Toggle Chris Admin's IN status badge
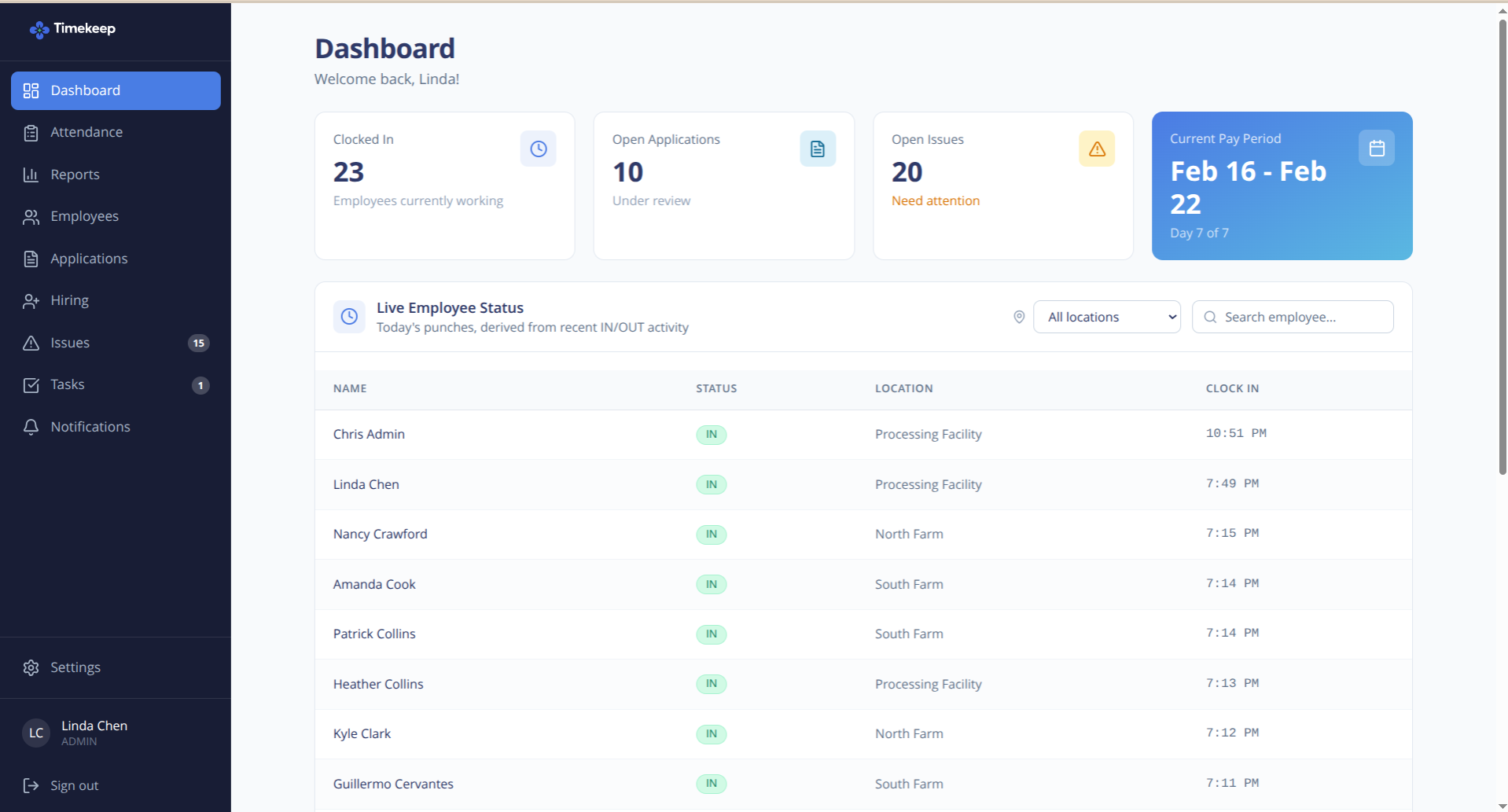1508x812 pixels. pyautogui.click(x=711, y=434)
